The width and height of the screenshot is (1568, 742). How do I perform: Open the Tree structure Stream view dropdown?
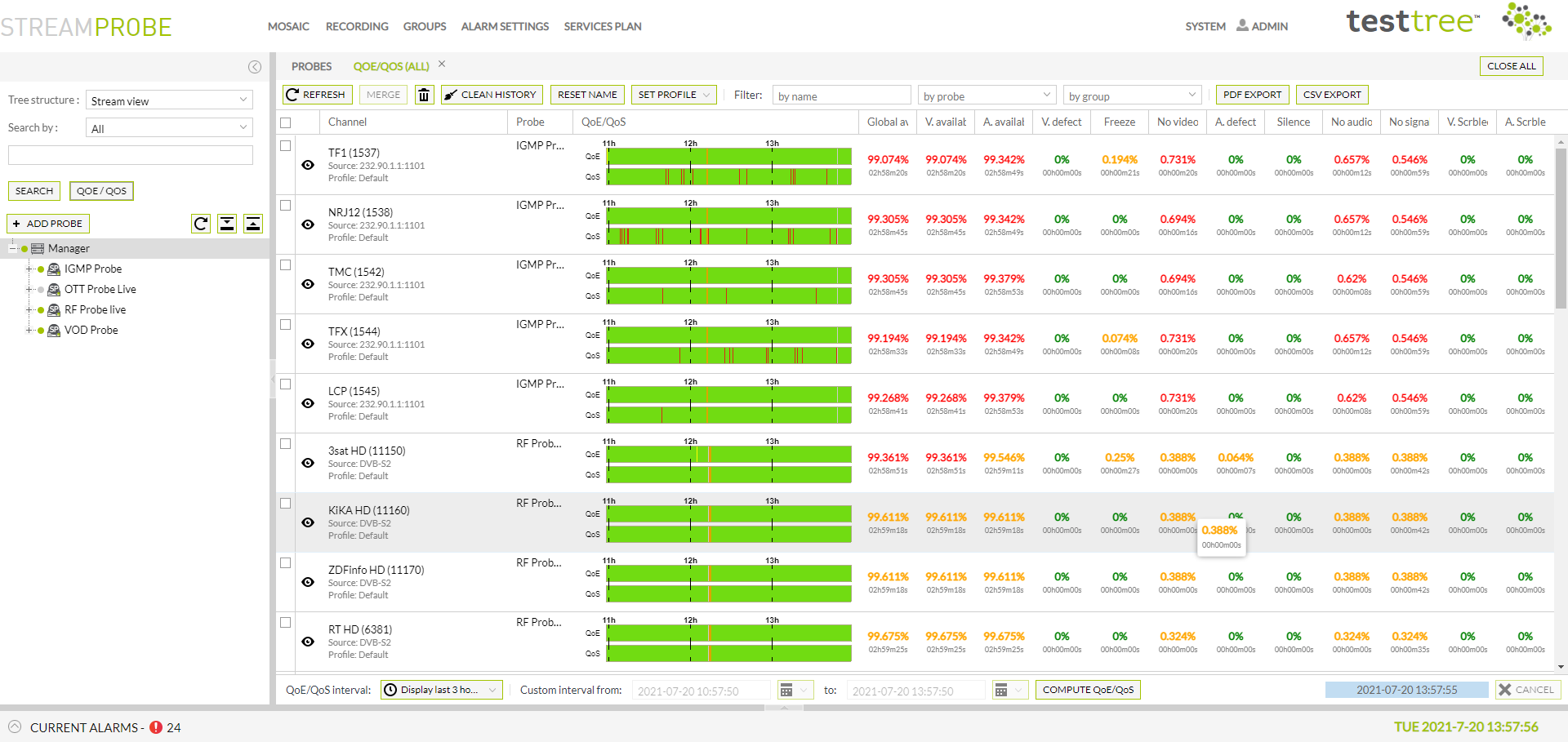point(168,100)
